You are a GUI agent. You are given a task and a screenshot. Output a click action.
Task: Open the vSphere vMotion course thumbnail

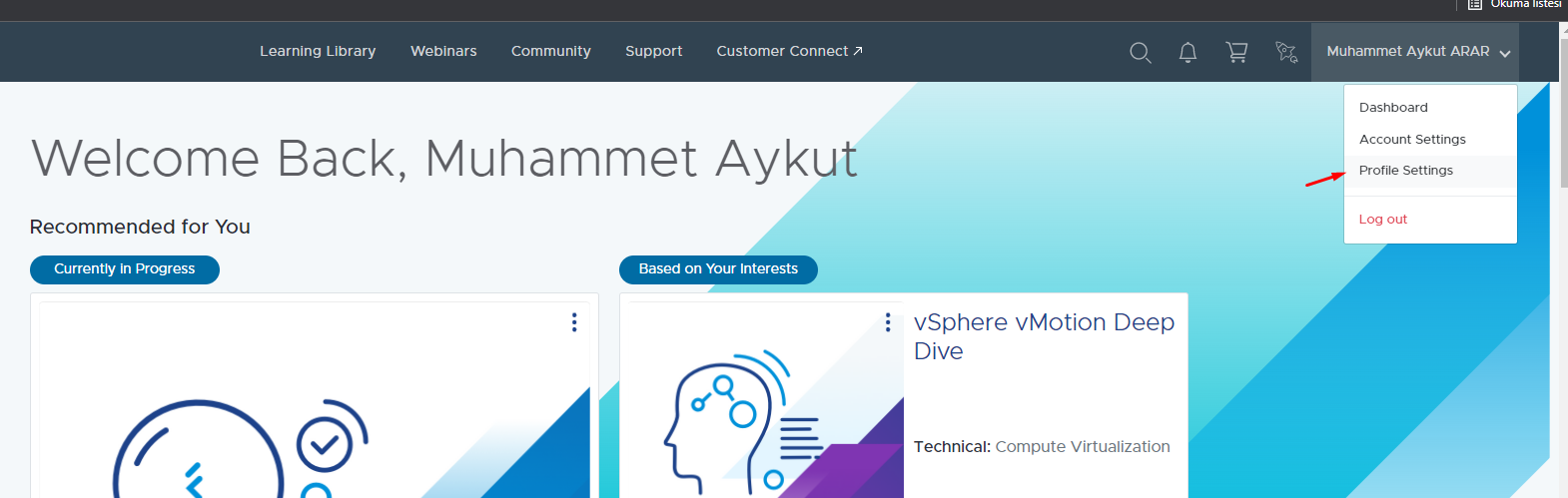coord(766,400)
